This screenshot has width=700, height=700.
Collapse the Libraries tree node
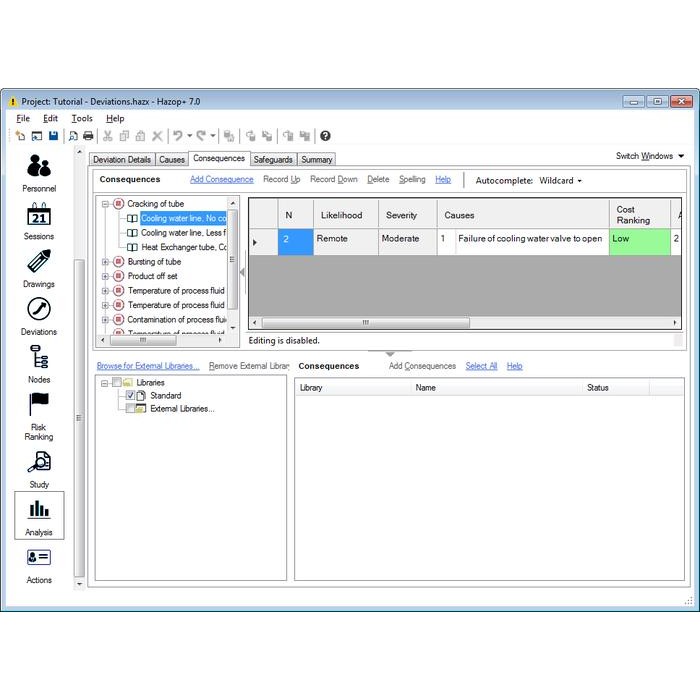104,383
